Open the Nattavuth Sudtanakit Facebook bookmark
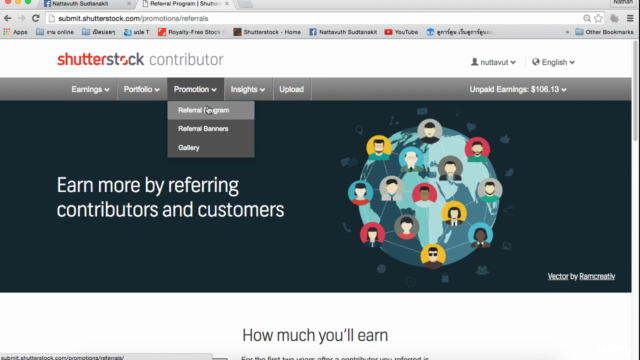 tap(343, 32)
